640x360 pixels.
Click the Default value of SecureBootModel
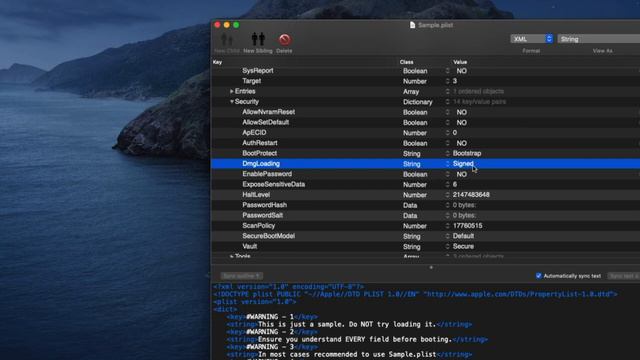463,236
